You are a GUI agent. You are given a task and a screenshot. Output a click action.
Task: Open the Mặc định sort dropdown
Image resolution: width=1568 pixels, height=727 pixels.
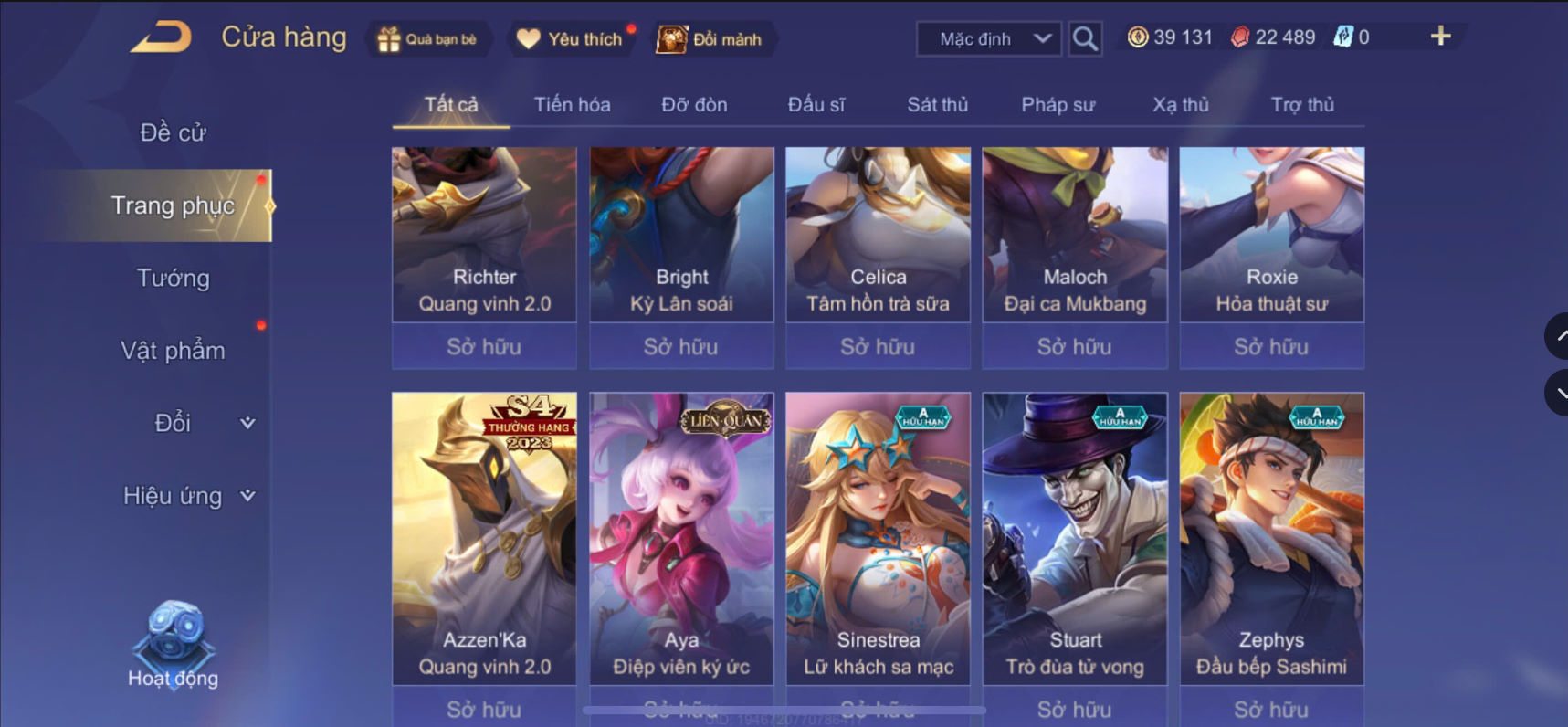tap(989, 39)
